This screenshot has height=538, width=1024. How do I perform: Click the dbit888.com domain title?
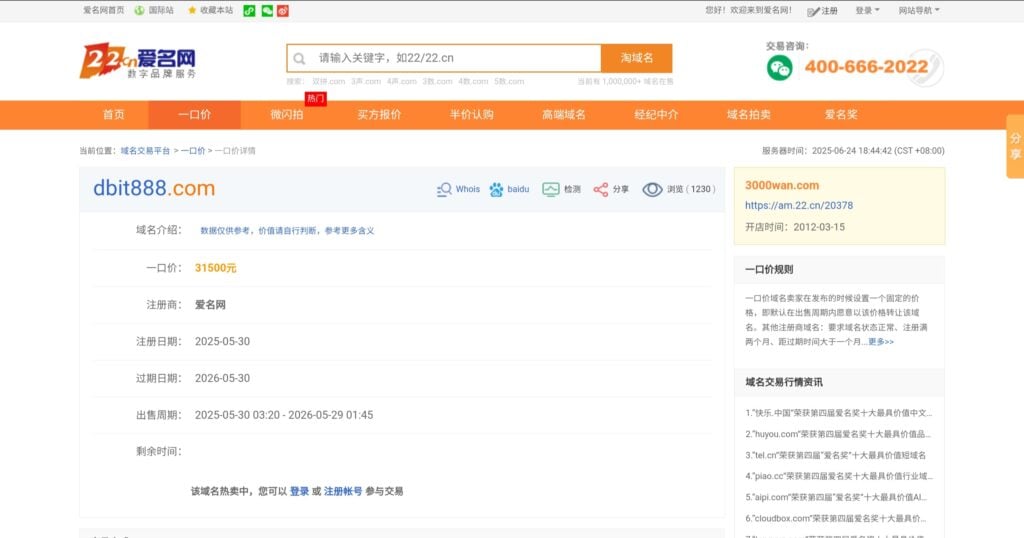[x=154, y=189]
